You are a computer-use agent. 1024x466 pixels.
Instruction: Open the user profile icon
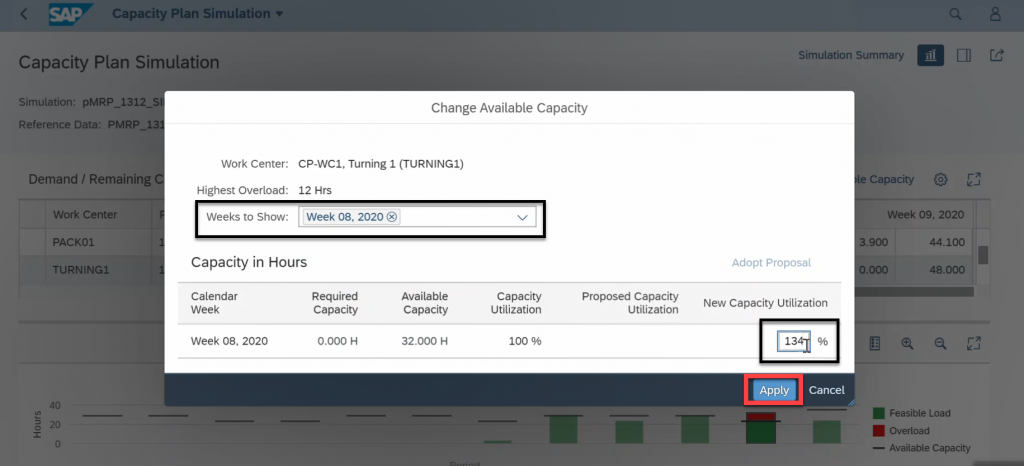click(995, 14)
